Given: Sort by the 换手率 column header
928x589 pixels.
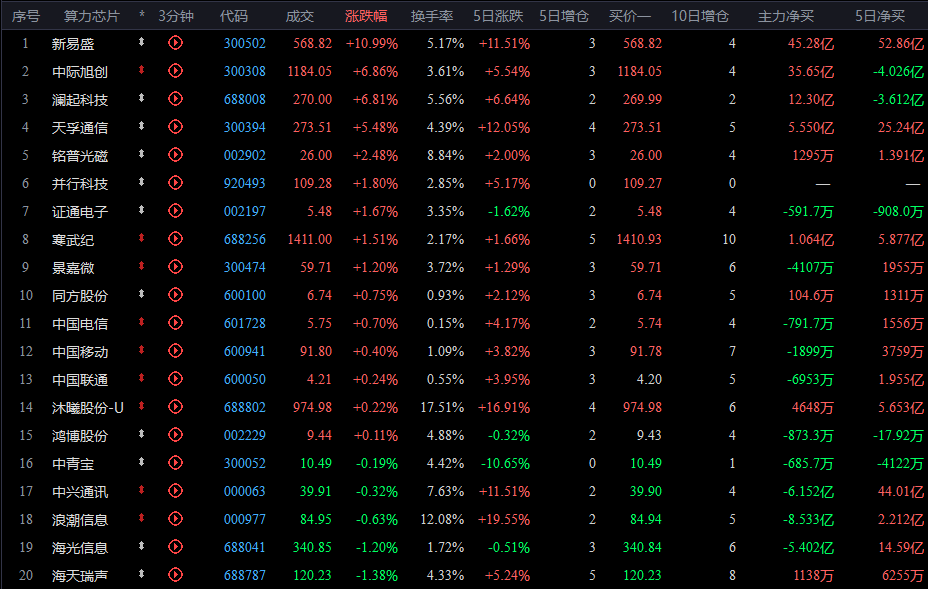Looking at the screenshot, I should point(432,16).
